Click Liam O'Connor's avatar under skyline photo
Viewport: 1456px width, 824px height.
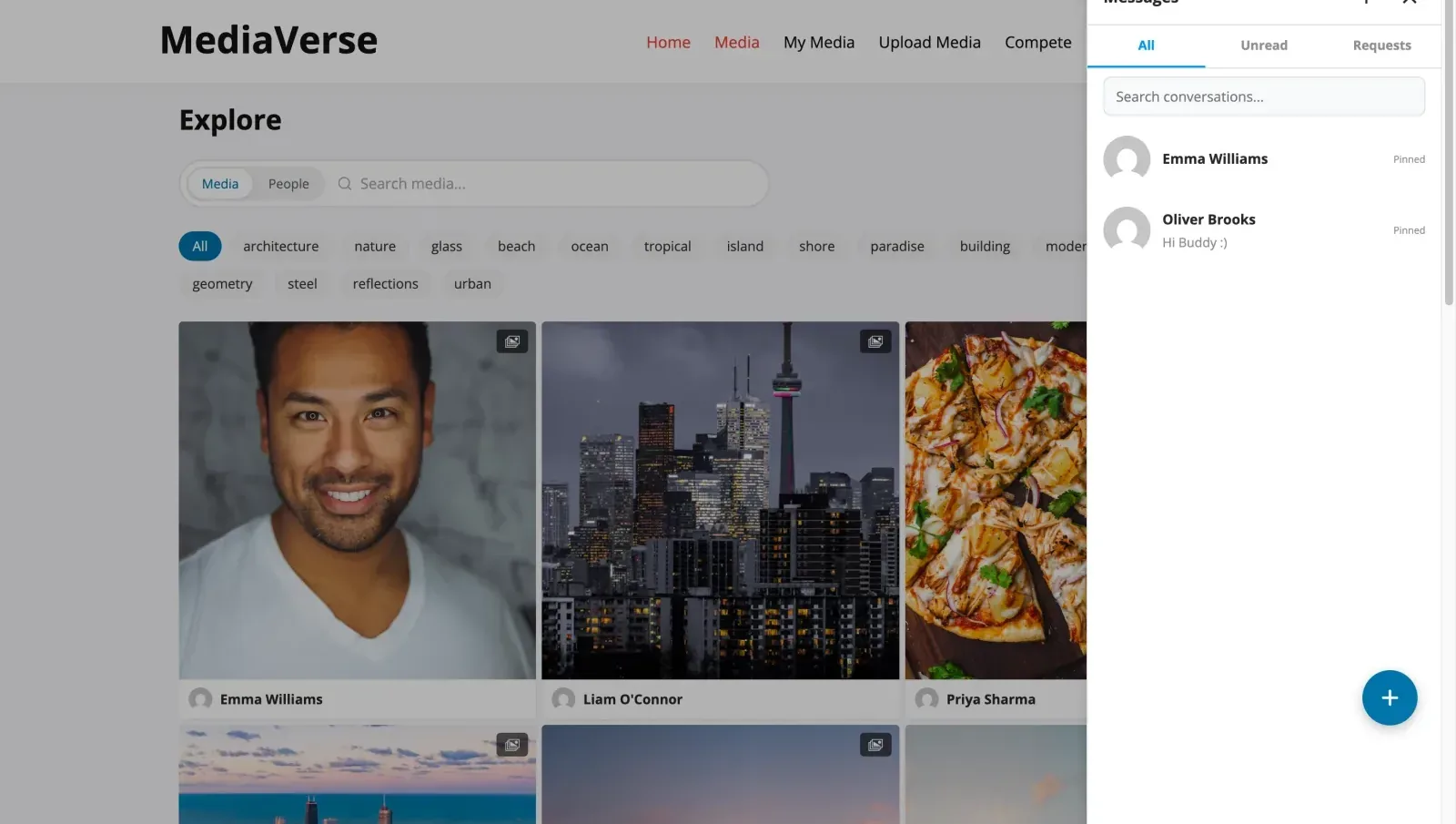563,698
